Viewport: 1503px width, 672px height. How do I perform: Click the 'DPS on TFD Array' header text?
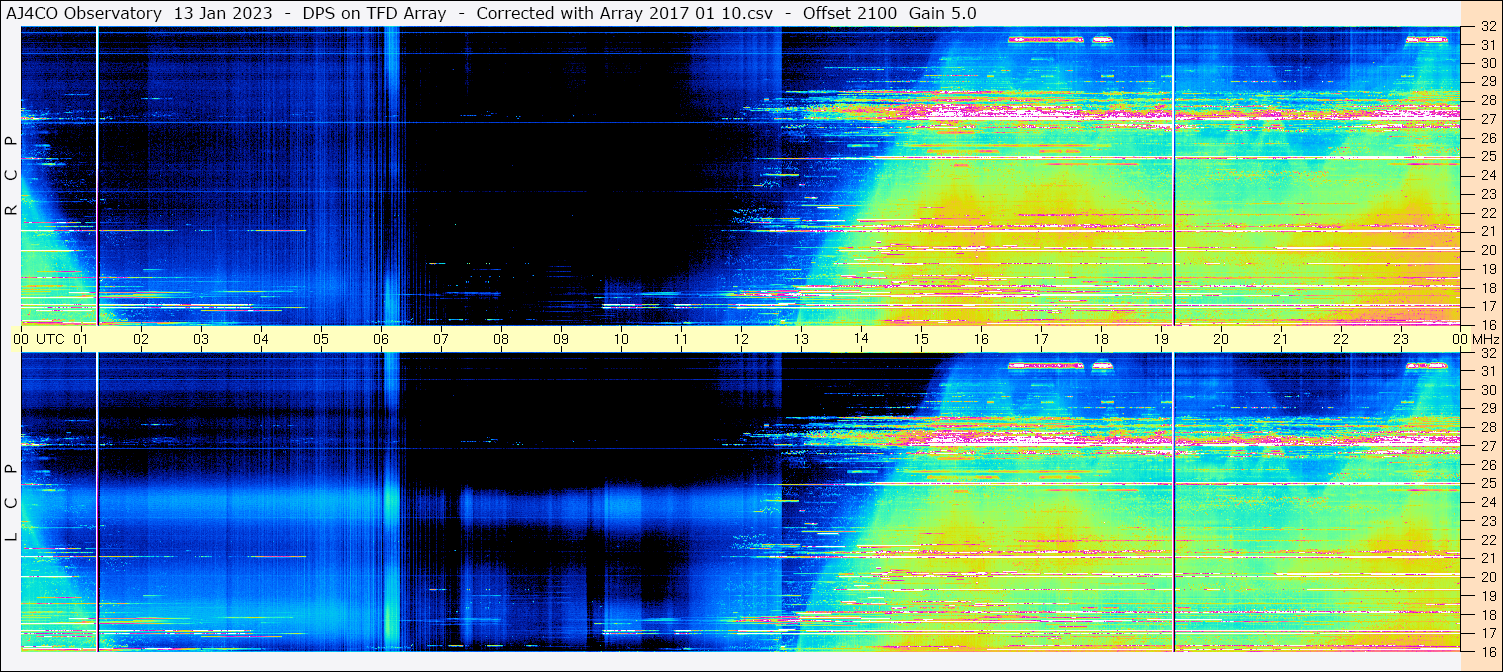coord(374,13)
